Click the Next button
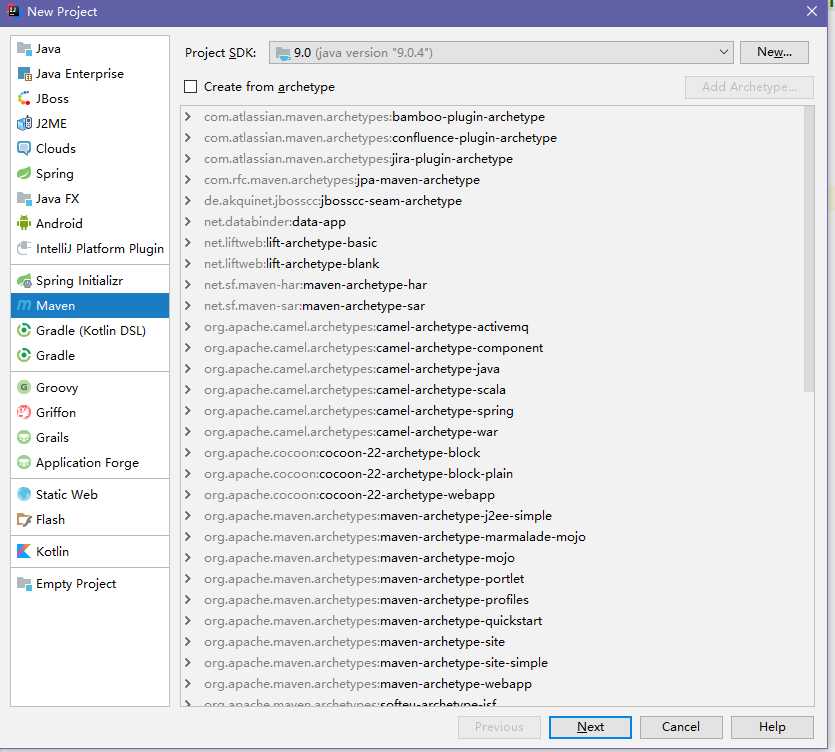The image size is (835, 752). click(x=590, y=727)
